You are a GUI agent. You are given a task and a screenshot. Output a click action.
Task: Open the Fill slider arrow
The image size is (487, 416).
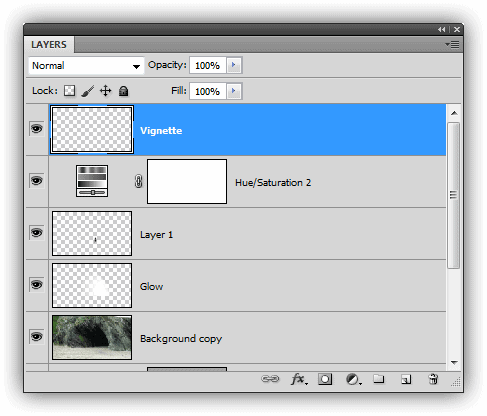tap(234, 91)
